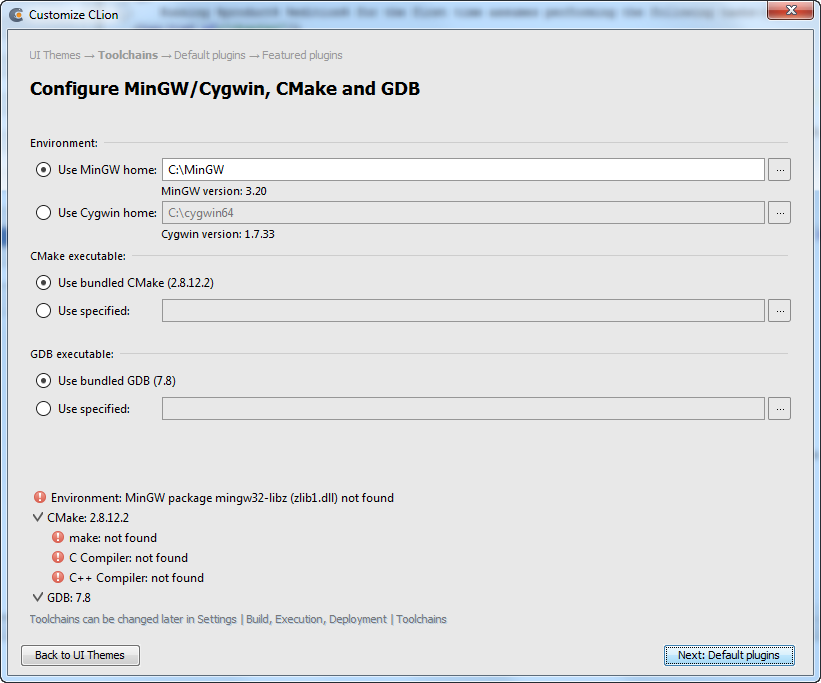821x683 pixels.
Task: Click the Toolchains can be changed later note
Action: (x=238, y=619)
